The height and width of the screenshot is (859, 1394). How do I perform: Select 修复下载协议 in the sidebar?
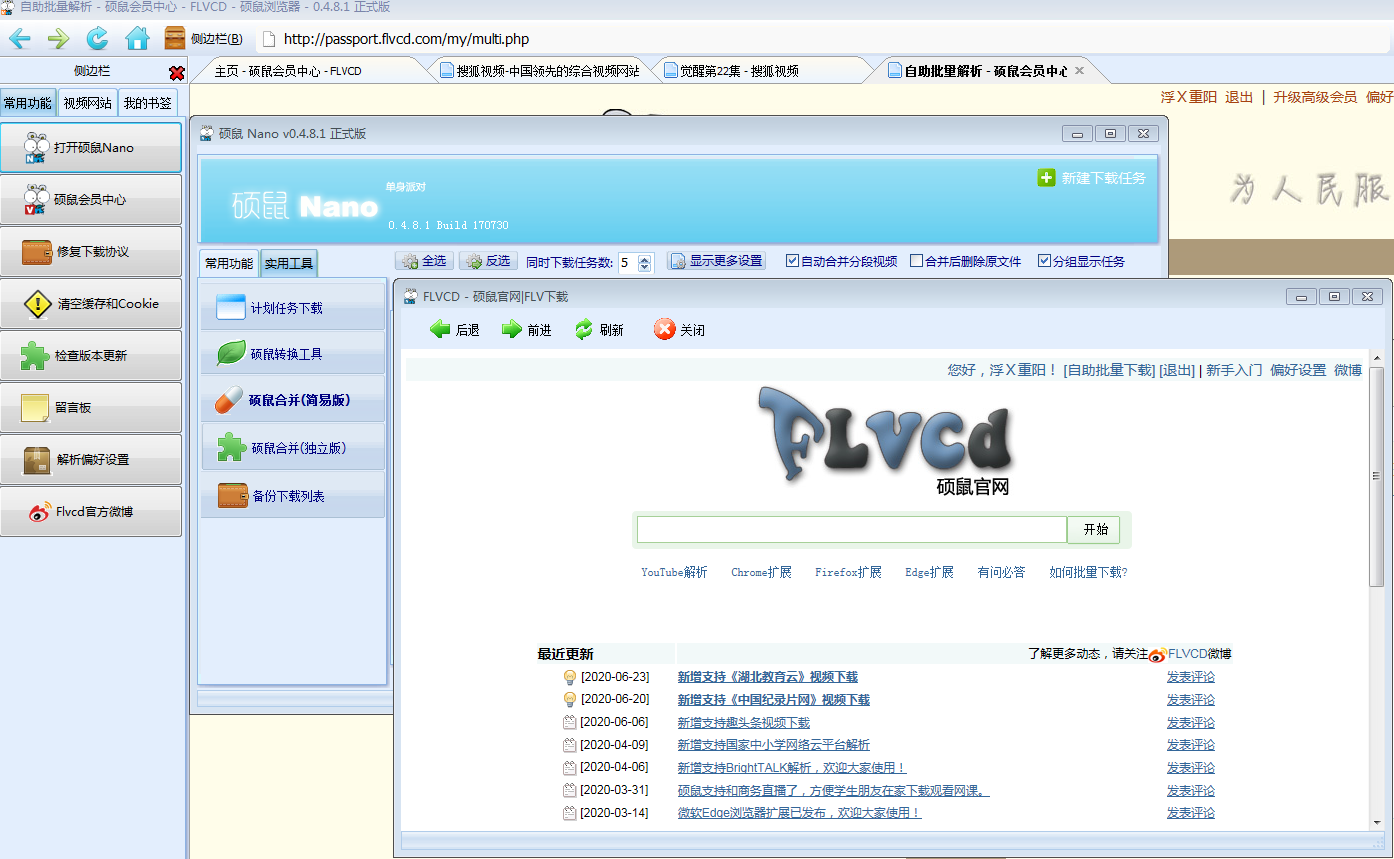91,251
